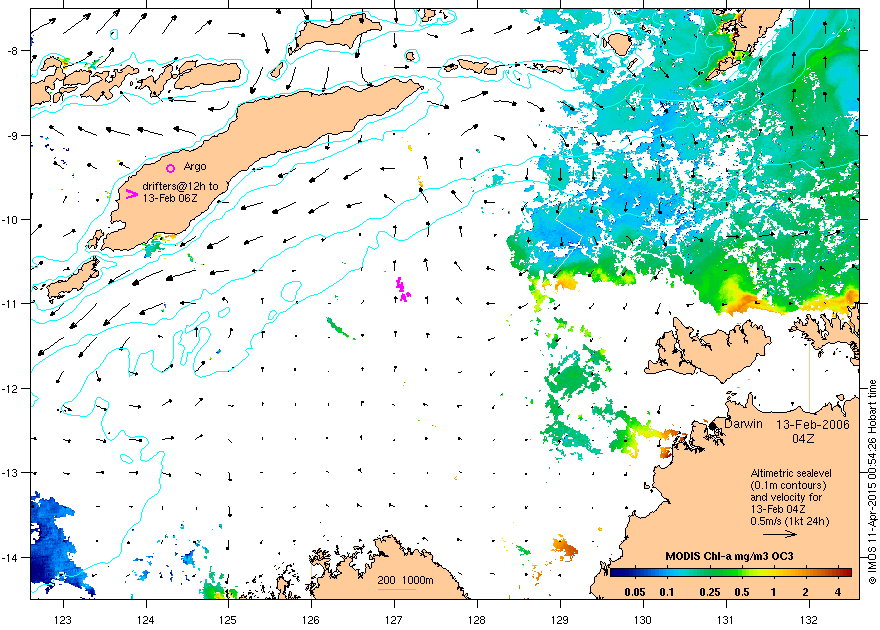This screenshot has height=630, width=880.
Task: Click longitude axis label 125
Action: pyautogui.click(x=228, y=620)
